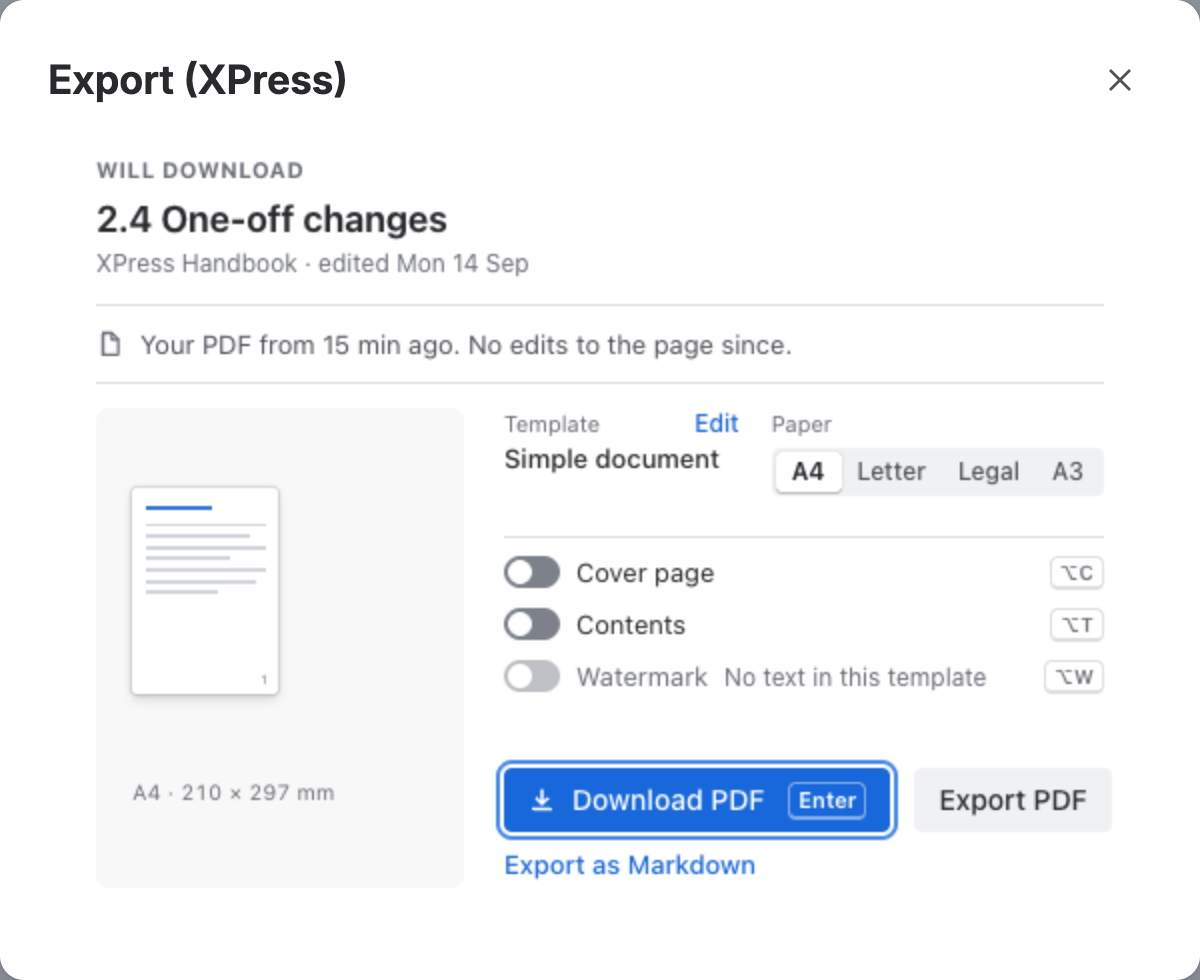The image size is (1200, 980).
Task: Click the download arrow icon in Download PDF
Action: (541, 801)
